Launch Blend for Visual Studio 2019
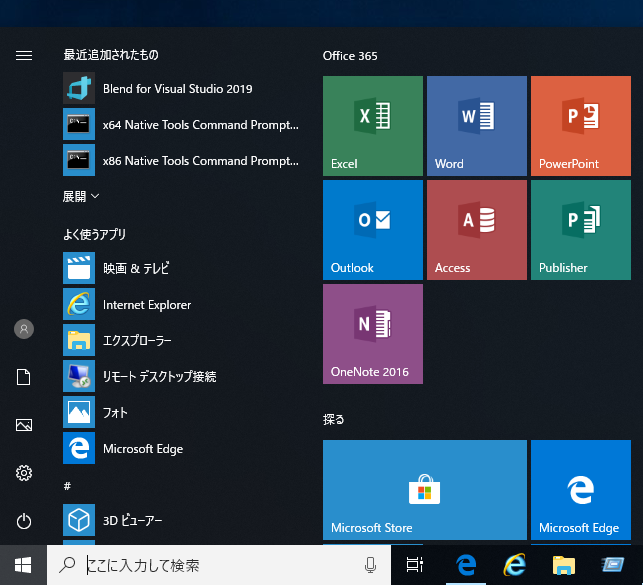 (x=182, y=89)
